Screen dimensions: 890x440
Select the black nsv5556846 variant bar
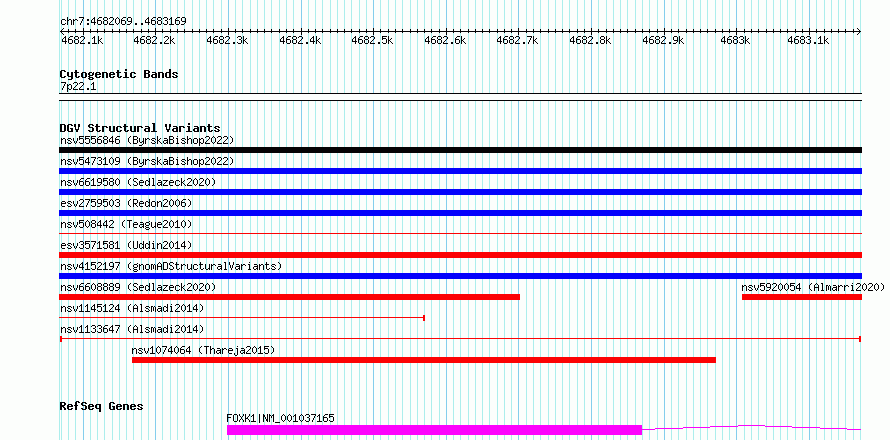(460, 150)
